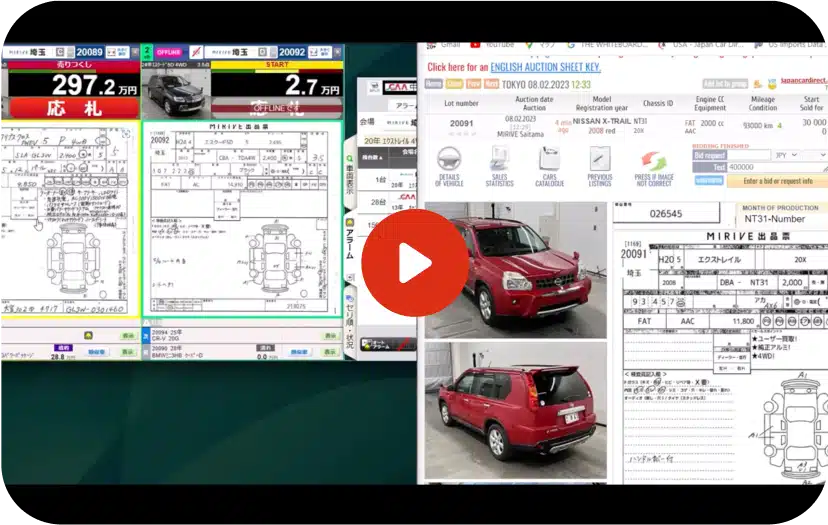Click the Gmail bookmark in the bookmarks bar

pyautogui.click(x=449, y=44)
